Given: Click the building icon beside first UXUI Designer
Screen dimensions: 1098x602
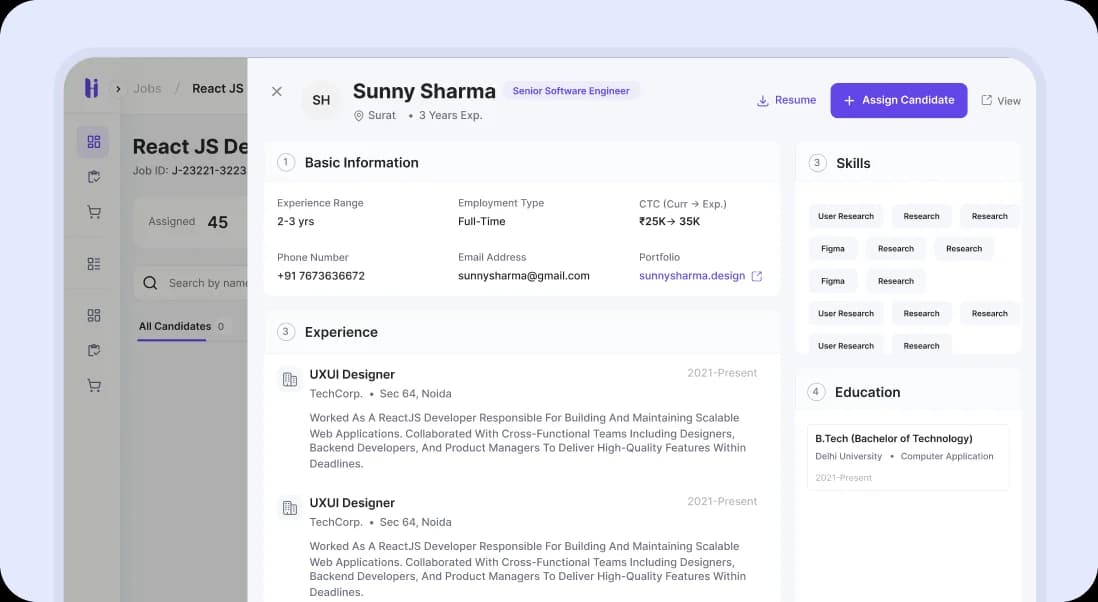Looking at the screenshot, I should coord(290,379).
